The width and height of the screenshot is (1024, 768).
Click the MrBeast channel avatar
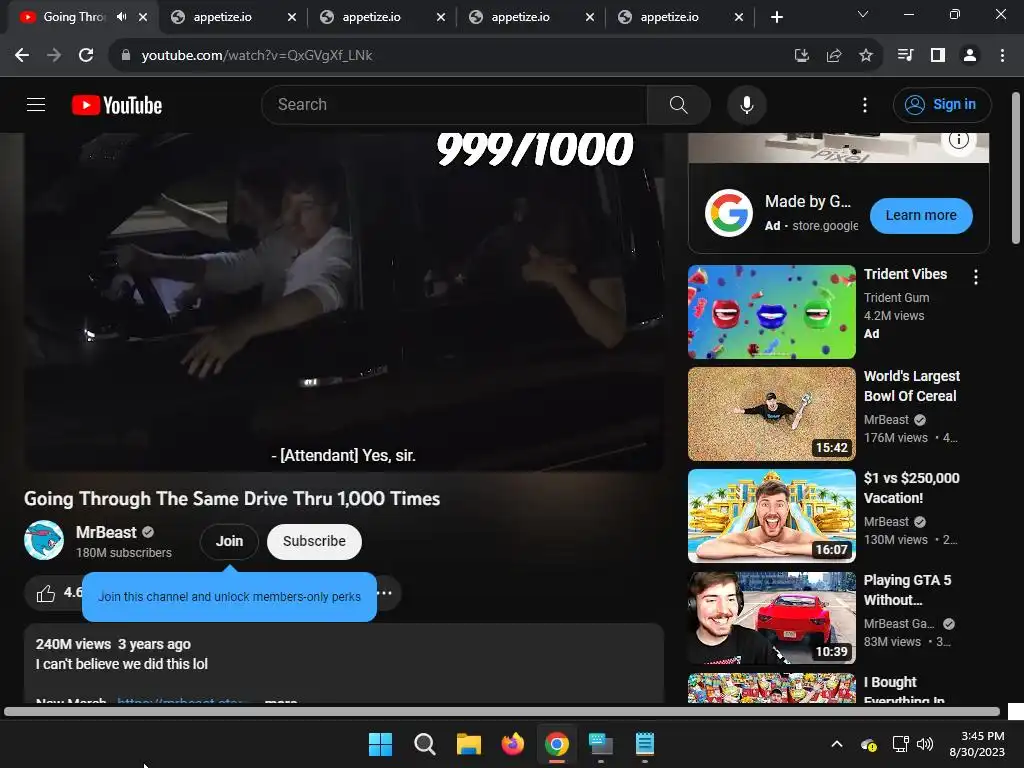[x=44, y=540]
